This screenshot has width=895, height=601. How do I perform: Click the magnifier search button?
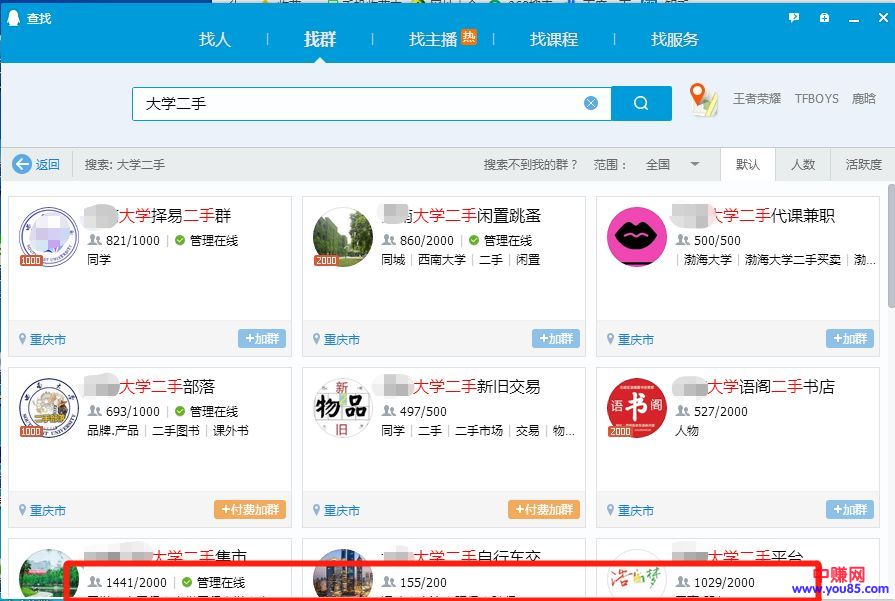(x=641, y=103)
